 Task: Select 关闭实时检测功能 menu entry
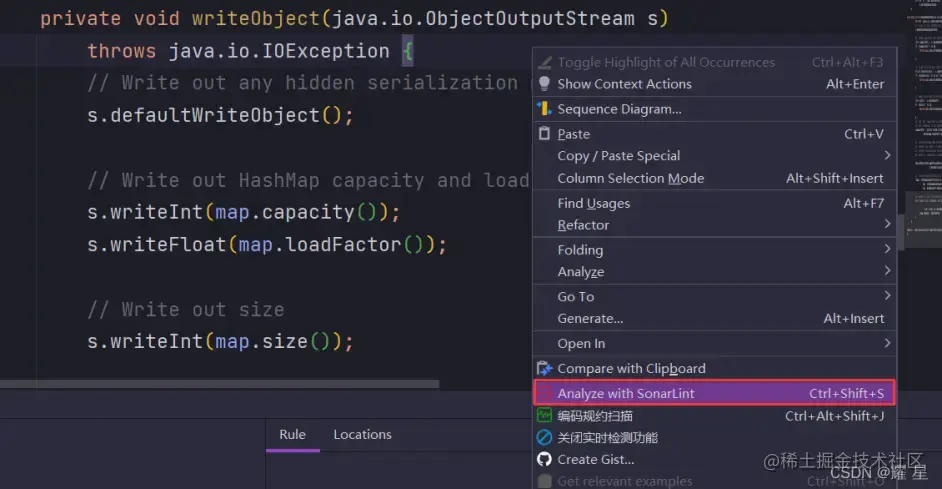tap(714, 438)
